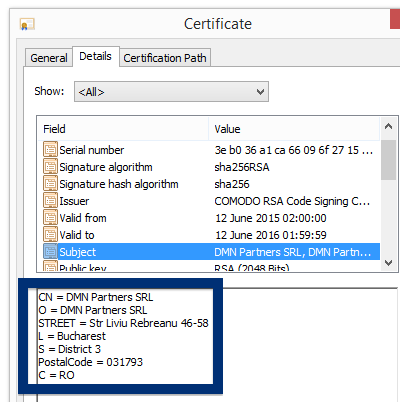Select the Signature algorithm field icon
This screenshot has height=402, width=400.
50,167
